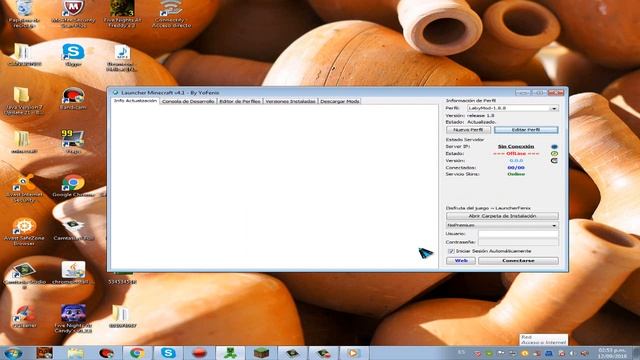Open the Editor de Perfiles tab

click(240, 101)
